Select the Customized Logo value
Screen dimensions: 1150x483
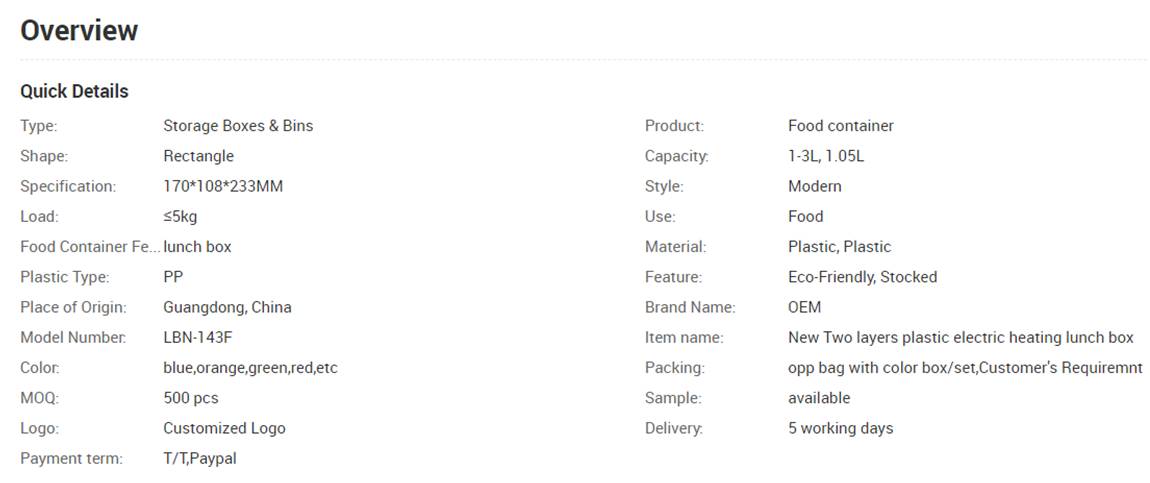click(x=224, y=428)
